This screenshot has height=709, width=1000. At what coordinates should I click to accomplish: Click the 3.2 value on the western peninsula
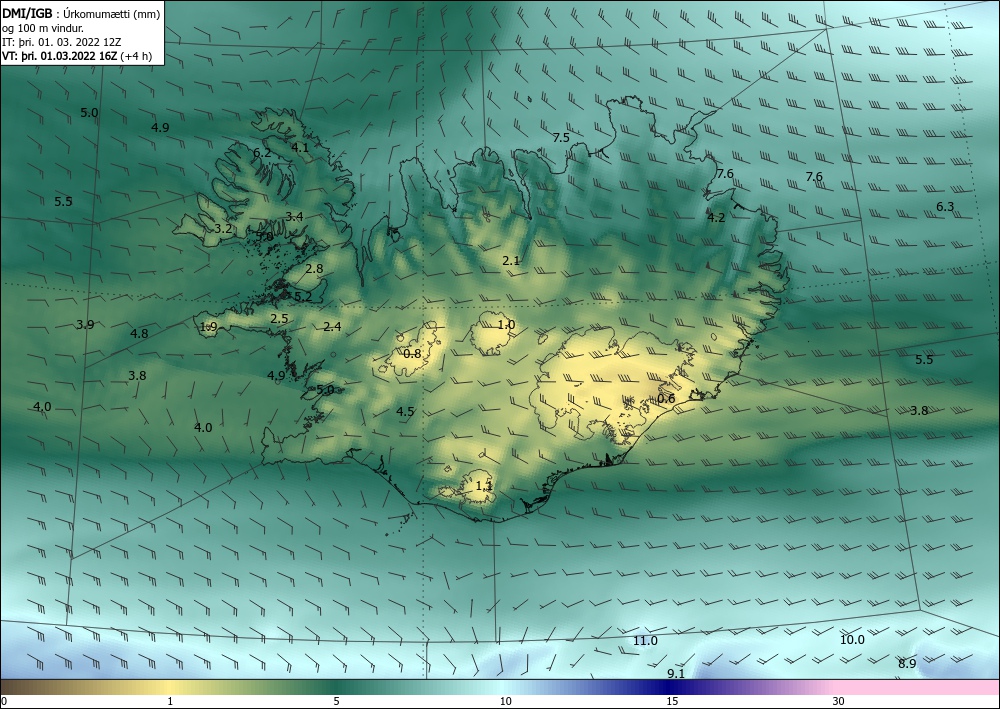click(x=223, y=228)
